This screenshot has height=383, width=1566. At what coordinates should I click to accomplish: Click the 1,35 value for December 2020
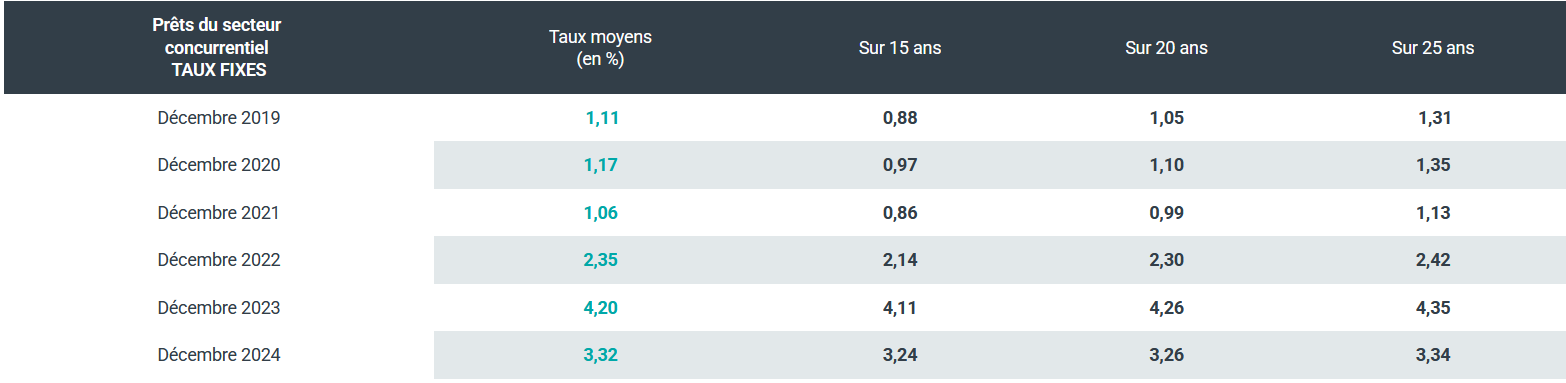1434,165
